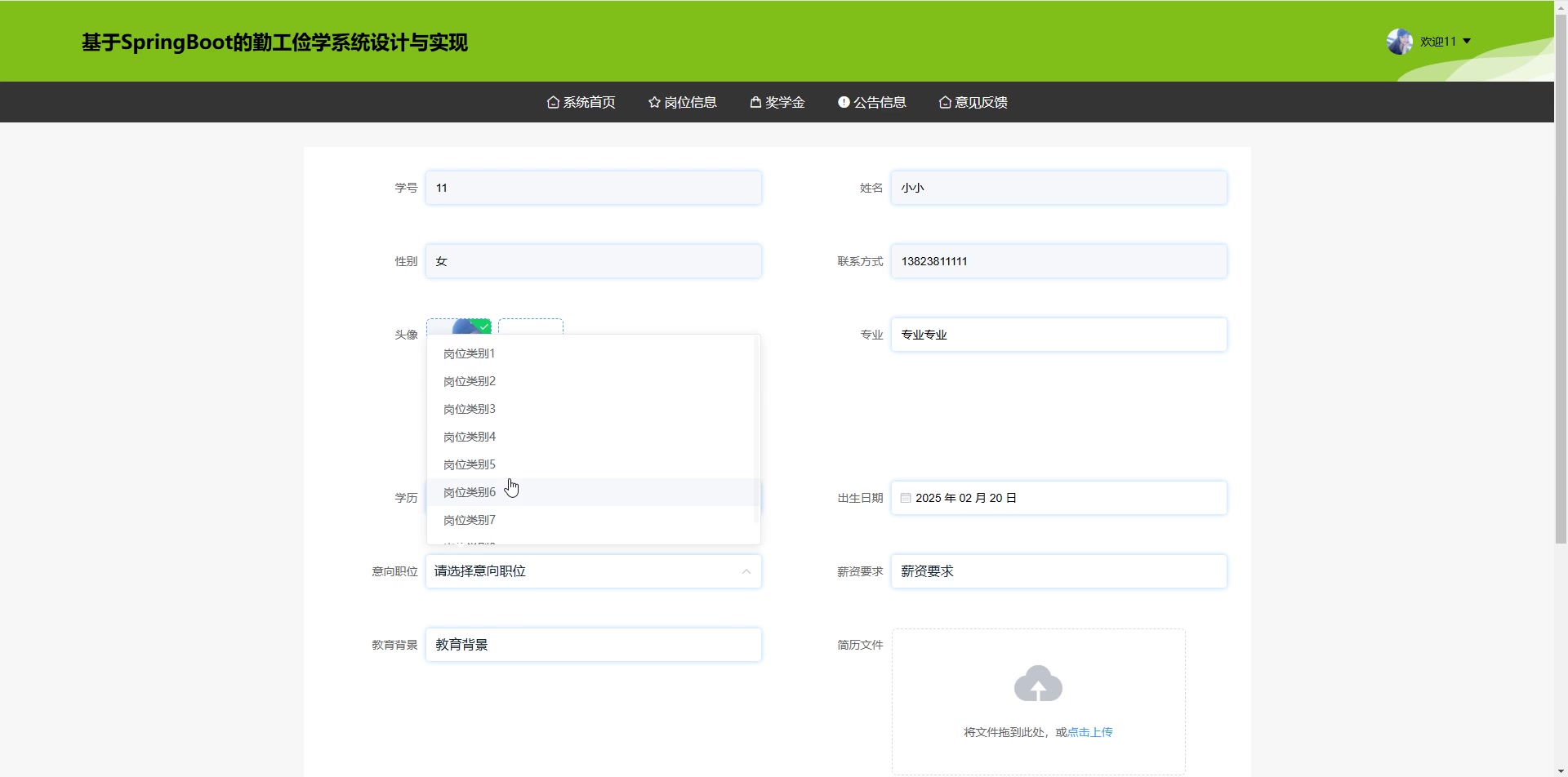Click the info icon beside 公告信息
The height and width of the screenshot is (777, 1568).
844,102
